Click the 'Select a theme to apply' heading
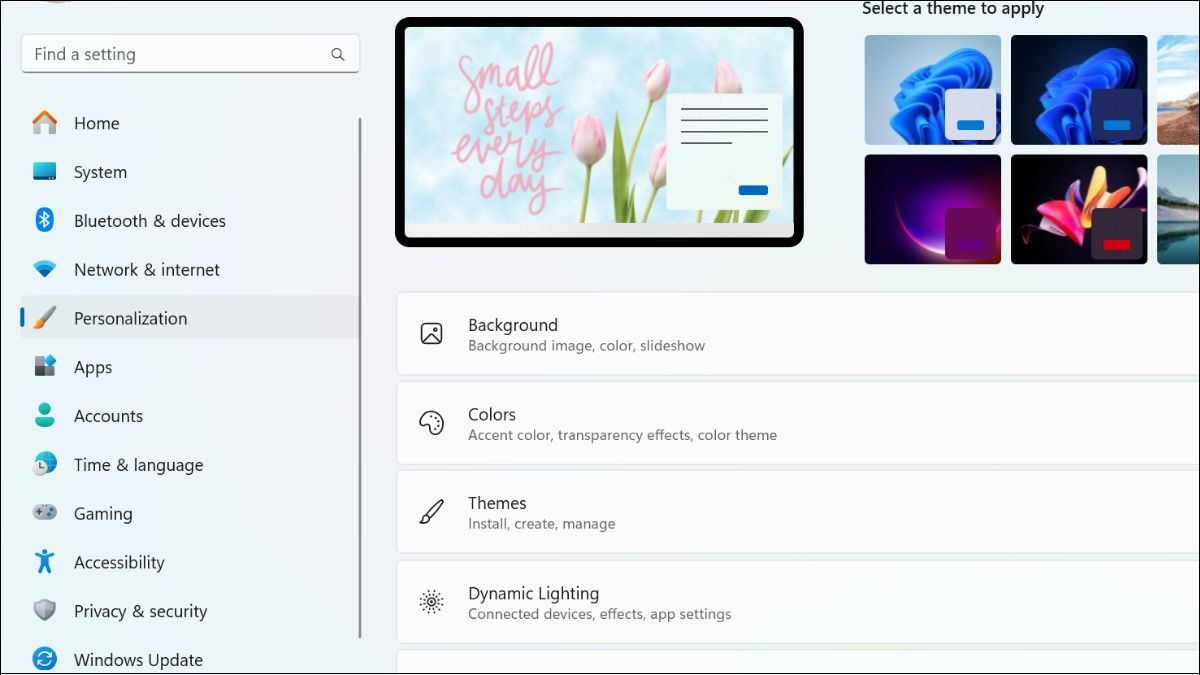This screenshot has height=675, width=1200. click(x=953, y=9)
